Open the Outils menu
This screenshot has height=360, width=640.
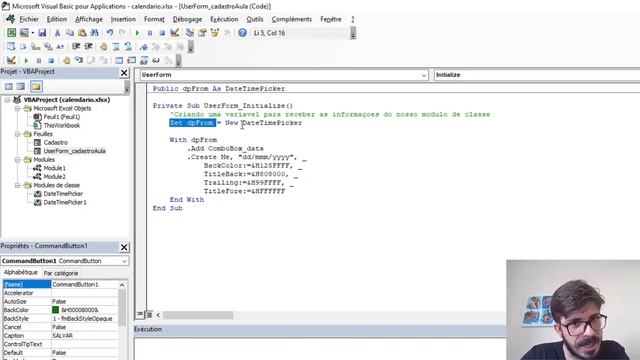click(255, 19)
